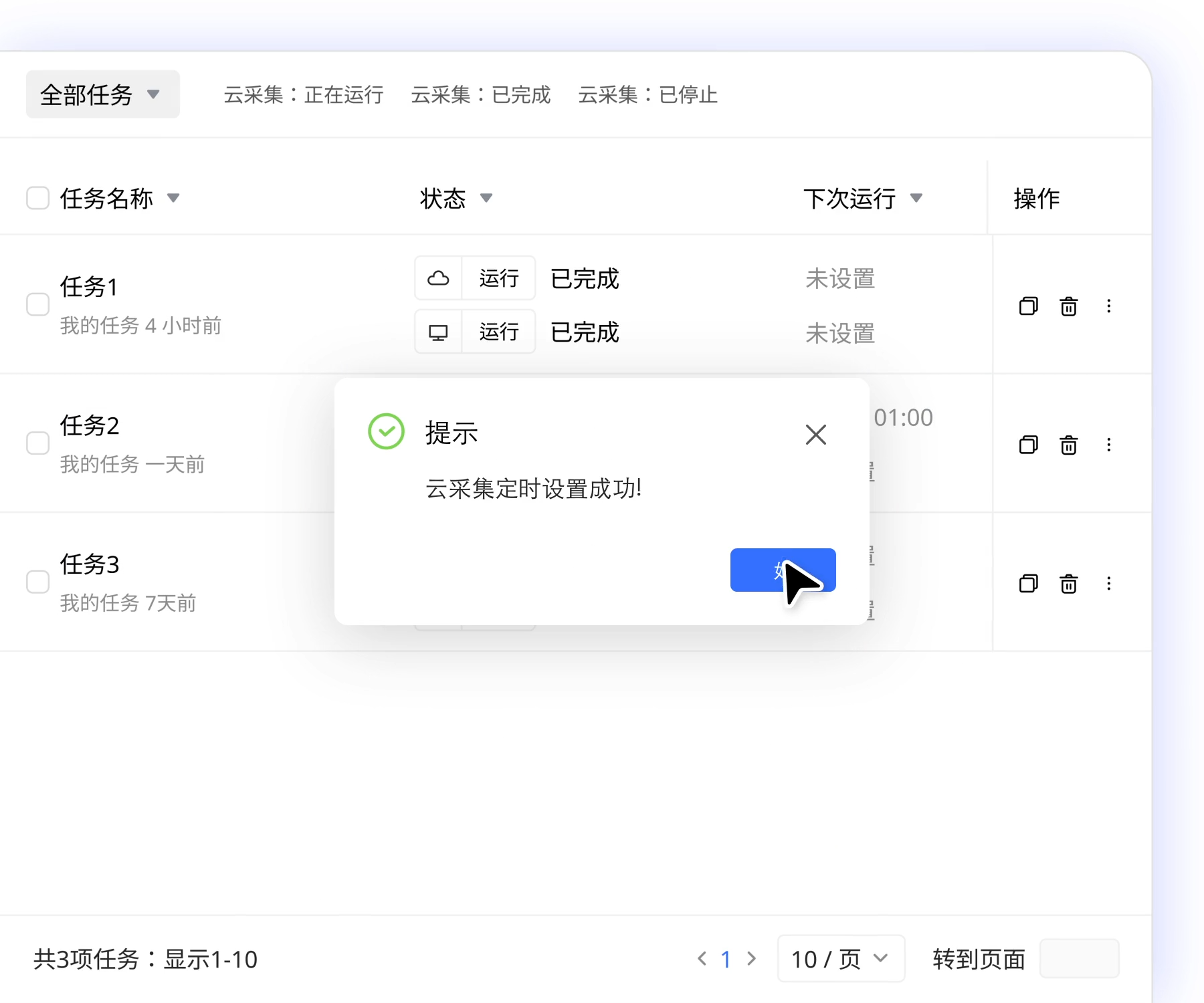Click the 01:00 next-run time for 任务2

pos(903,417)
